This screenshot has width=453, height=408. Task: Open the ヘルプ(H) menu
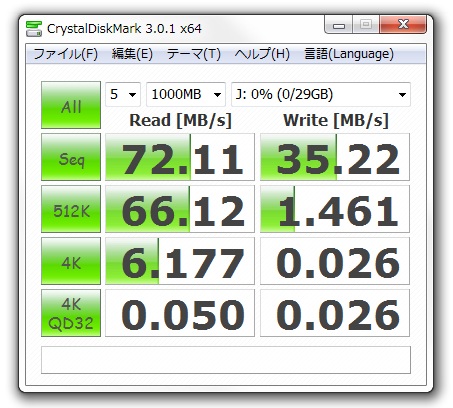tap(262, 54)
